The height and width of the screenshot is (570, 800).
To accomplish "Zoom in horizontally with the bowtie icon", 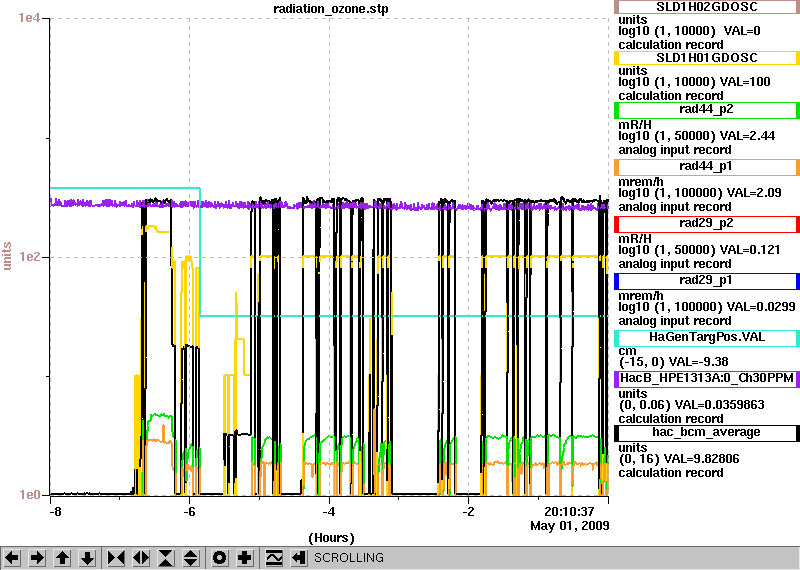I will point(116,558).
